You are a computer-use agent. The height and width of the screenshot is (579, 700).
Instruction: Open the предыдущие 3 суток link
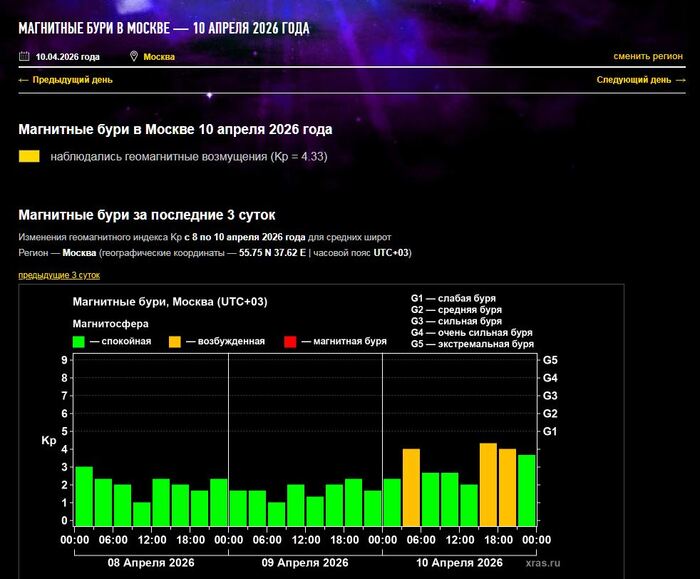(x=59, y=274)
